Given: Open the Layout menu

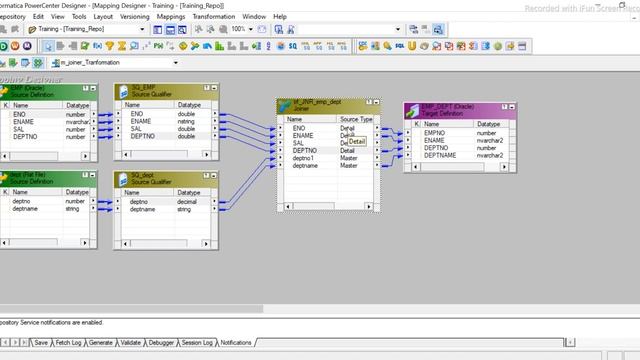Looking at the screenshot, I should point(103,17).
